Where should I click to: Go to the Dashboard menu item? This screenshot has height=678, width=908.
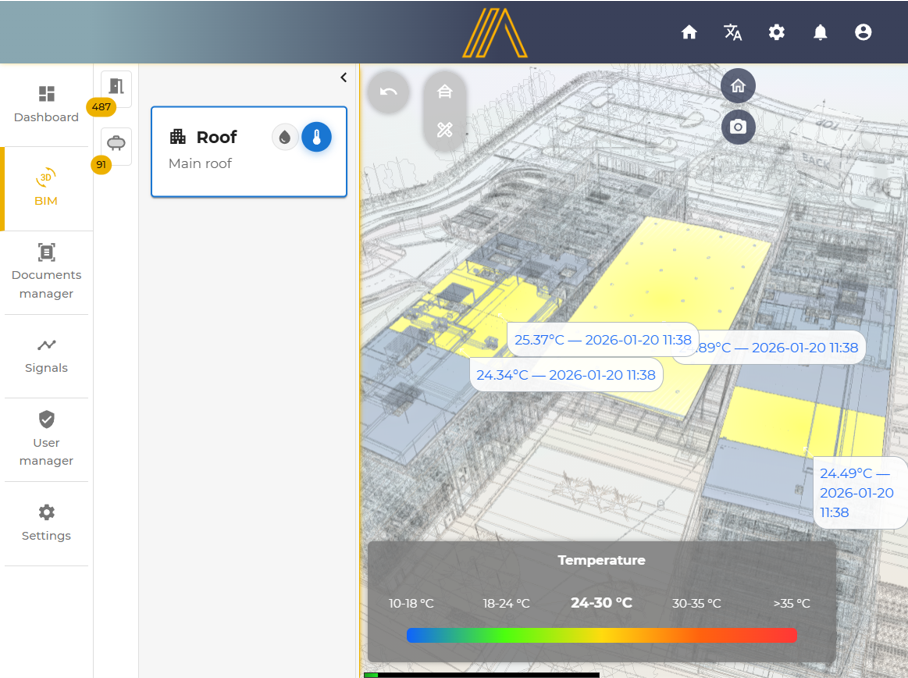pyautogui.click(x=46, y=104)
